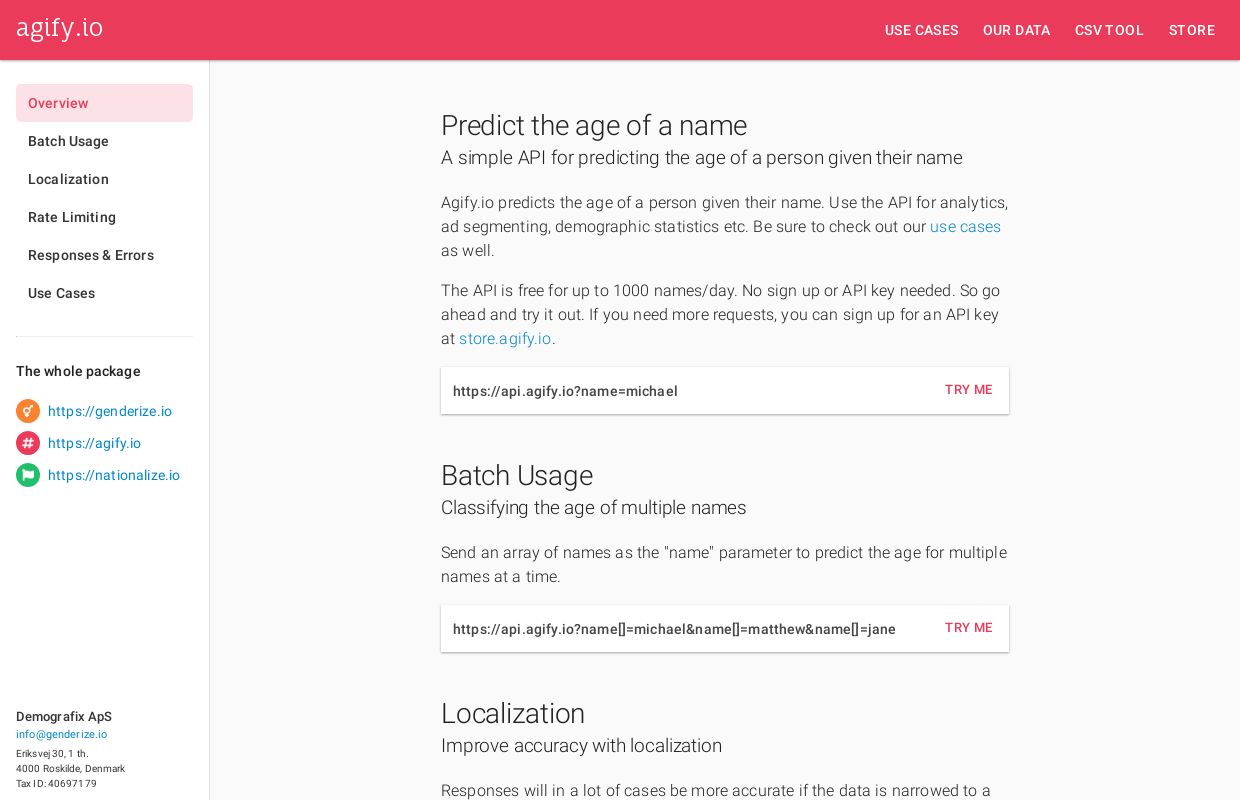Screen dimensions: 1240x800
Task: Open the https://nationalize.io link
Action: point(114,475)
